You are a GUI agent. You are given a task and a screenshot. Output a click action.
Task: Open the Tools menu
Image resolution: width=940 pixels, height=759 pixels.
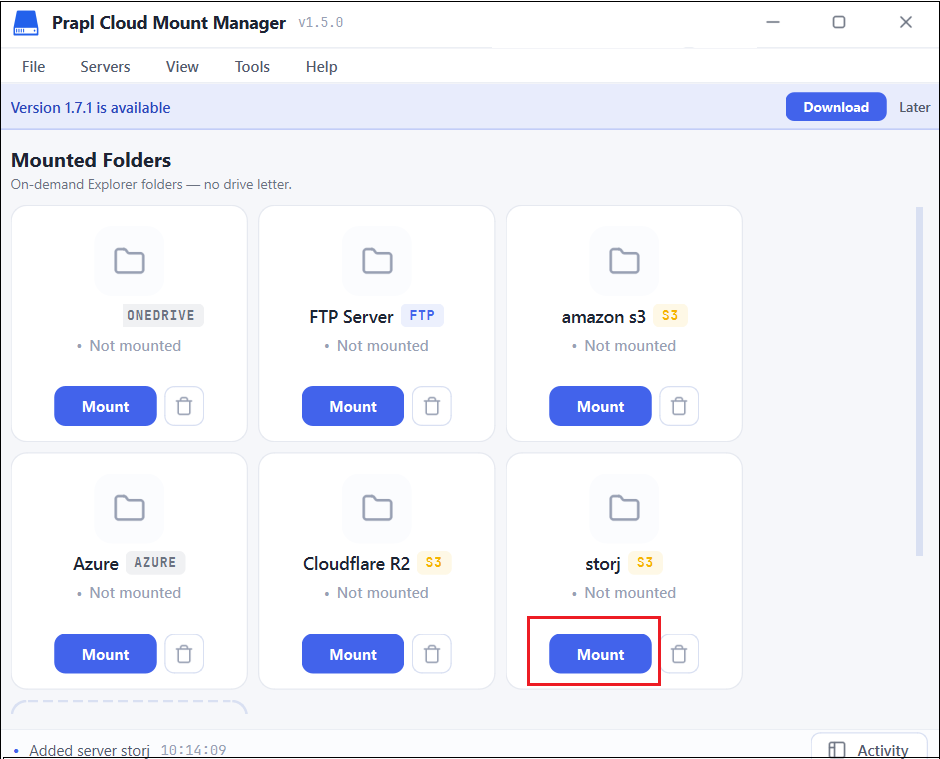tap(252, 67)
